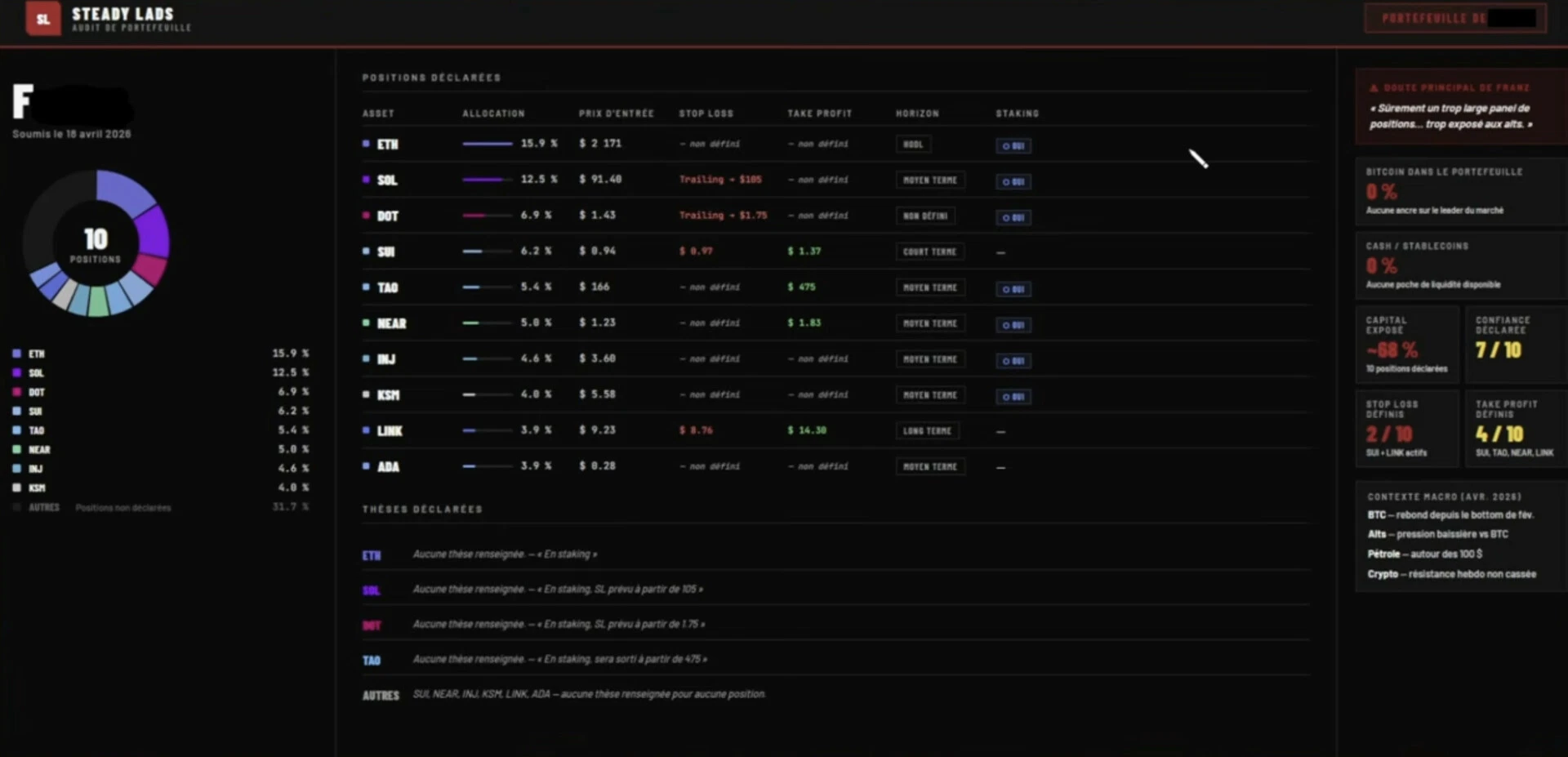Screen dimensions: 1568x757
Task: Click the purple SOL asset square
Action: (x=366, y=180)
